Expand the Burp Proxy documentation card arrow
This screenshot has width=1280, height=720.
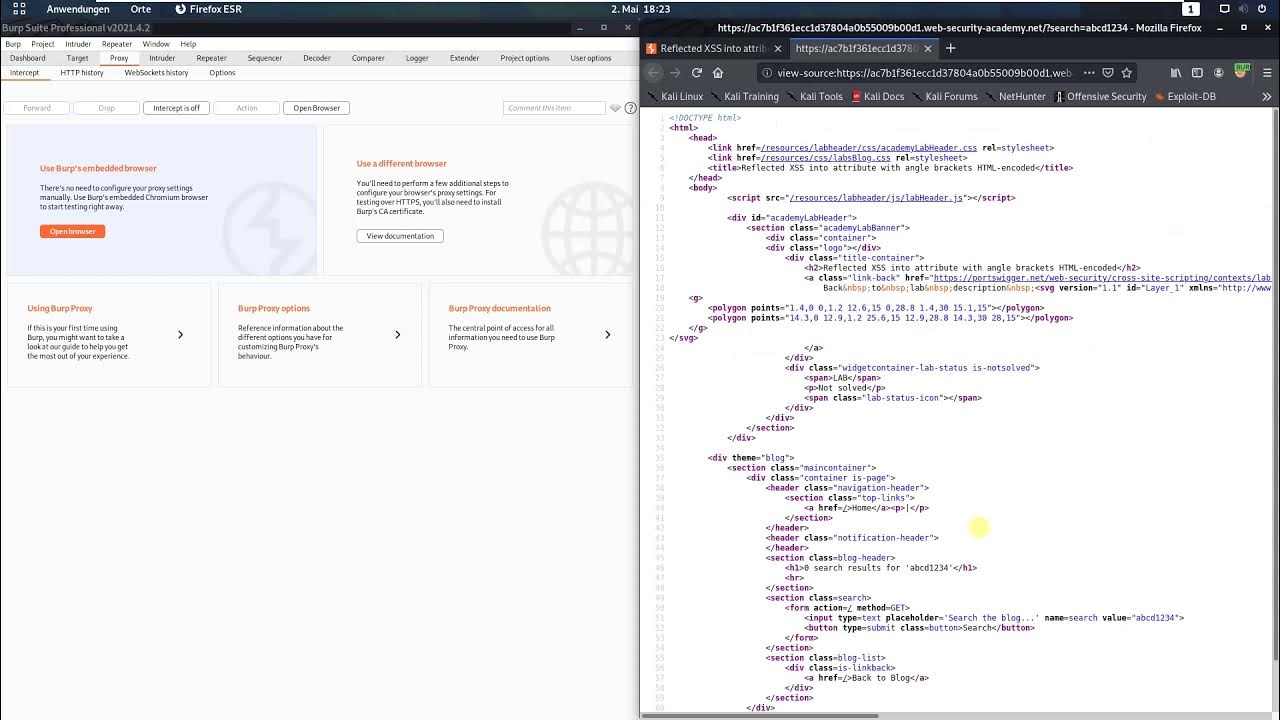tap(607, 335)
